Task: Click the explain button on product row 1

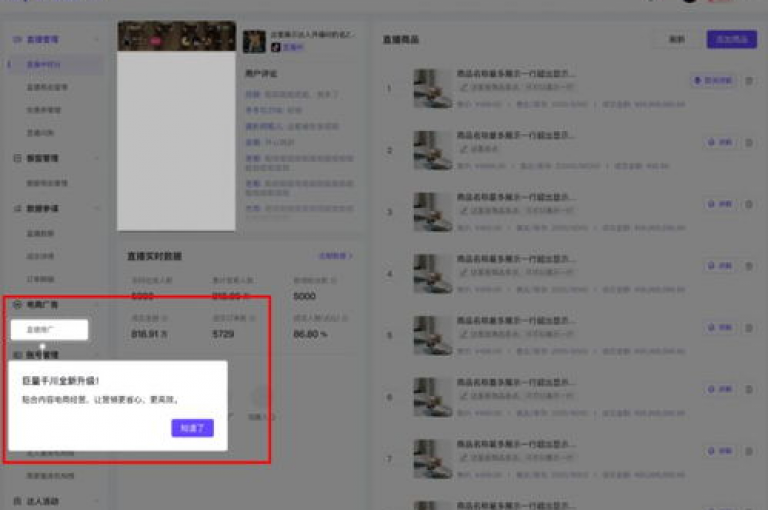Action: coord(713,80)
